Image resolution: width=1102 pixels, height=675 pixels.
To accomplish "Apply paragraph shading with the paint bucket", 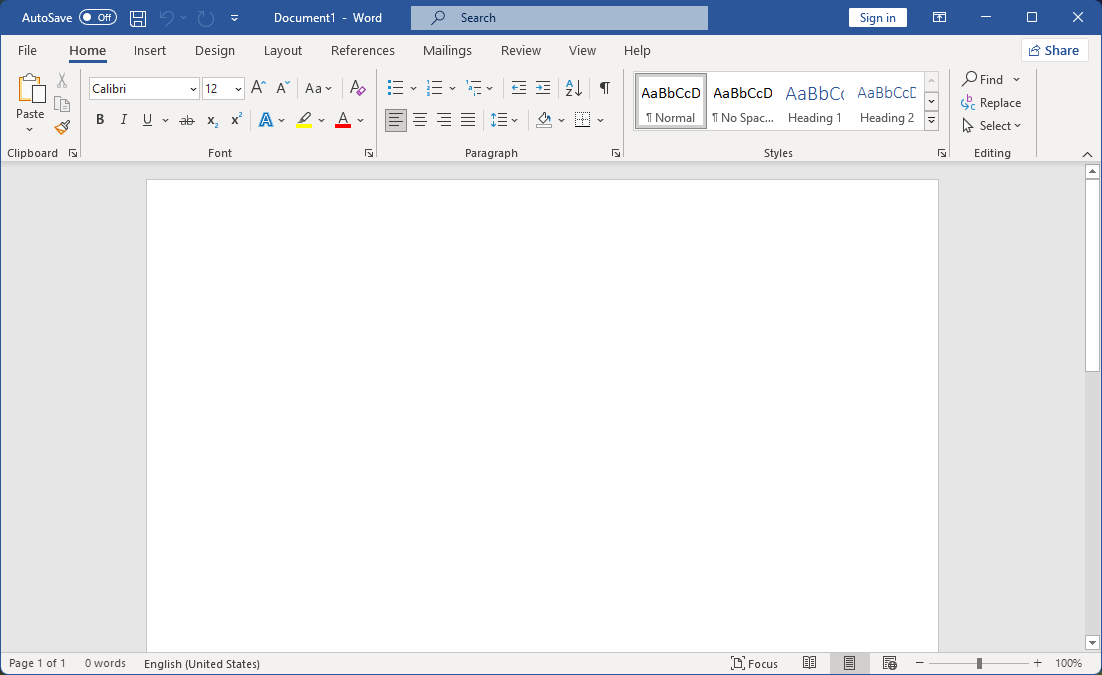I will (544, 120).
